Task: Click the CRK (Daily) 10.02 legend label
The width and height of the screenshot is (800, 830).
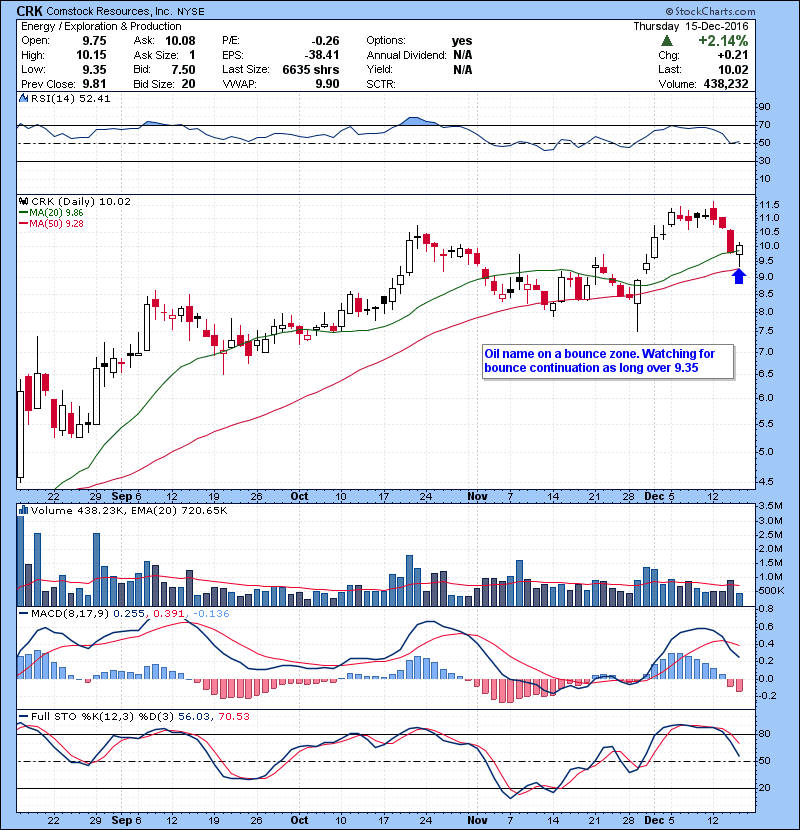Action: tap(80, 201)
